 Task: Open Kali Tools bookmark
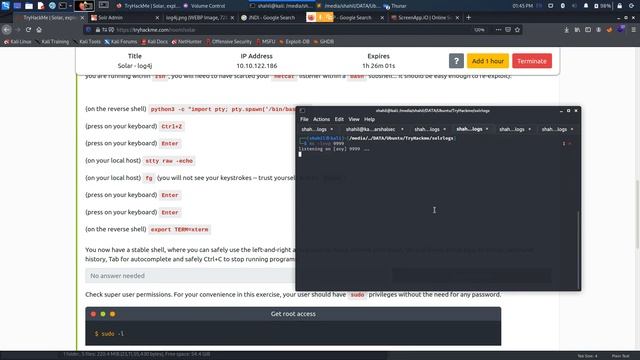(x=87, y=42)
